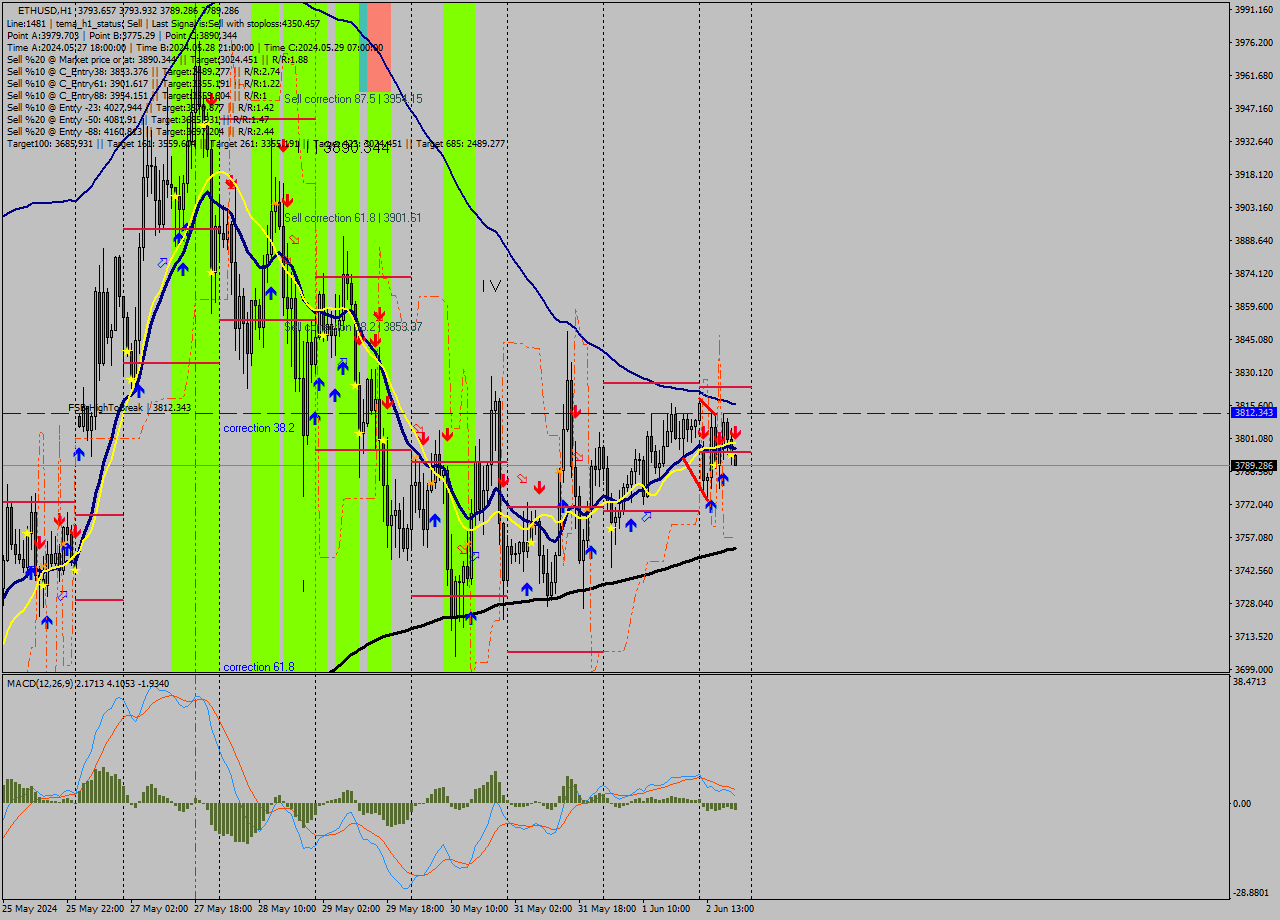The width and height of the screenshot is (1280, 920).
Task: Click the current price tag 3789.286
Action: 1253,466
